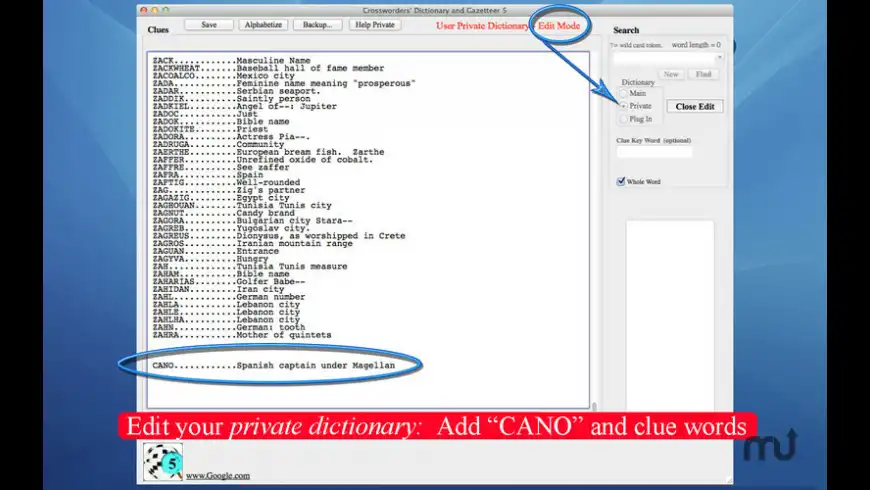Screen dimensions: 870x490
Task: Open the www.Google.com link
Action: (218, 476)
